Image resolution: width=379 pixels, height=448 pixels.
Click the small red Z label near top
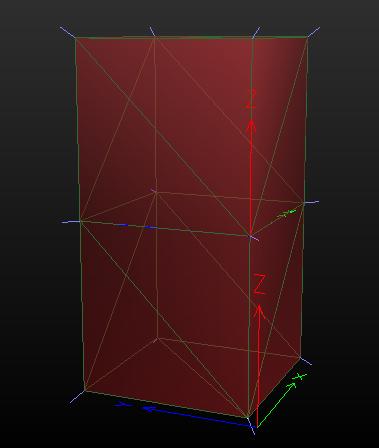click(x=251, y=99)
